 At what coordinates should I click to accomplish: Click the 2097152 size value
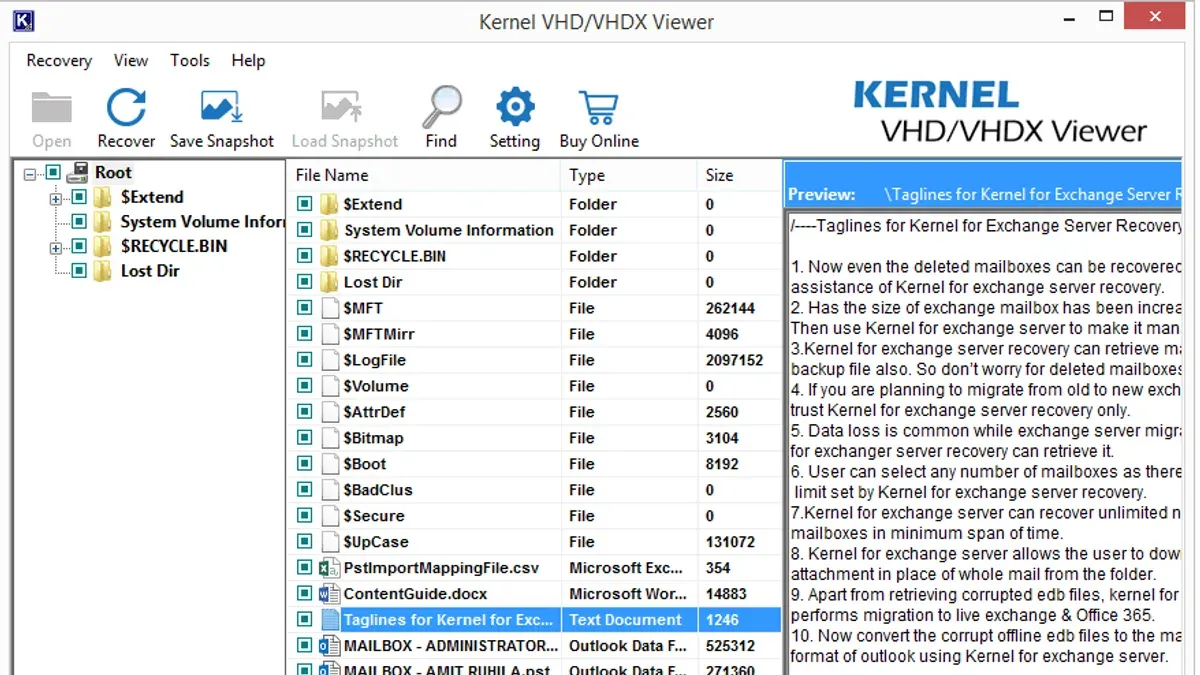click(x=735, y=360)
